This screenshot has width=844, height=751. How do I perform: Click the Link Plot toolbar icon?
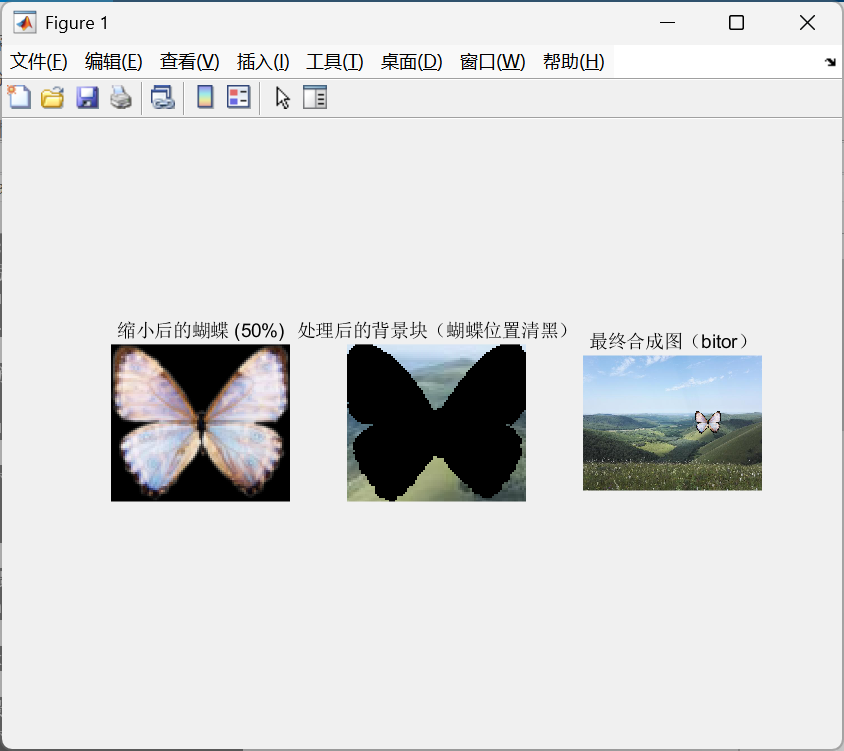162,97
